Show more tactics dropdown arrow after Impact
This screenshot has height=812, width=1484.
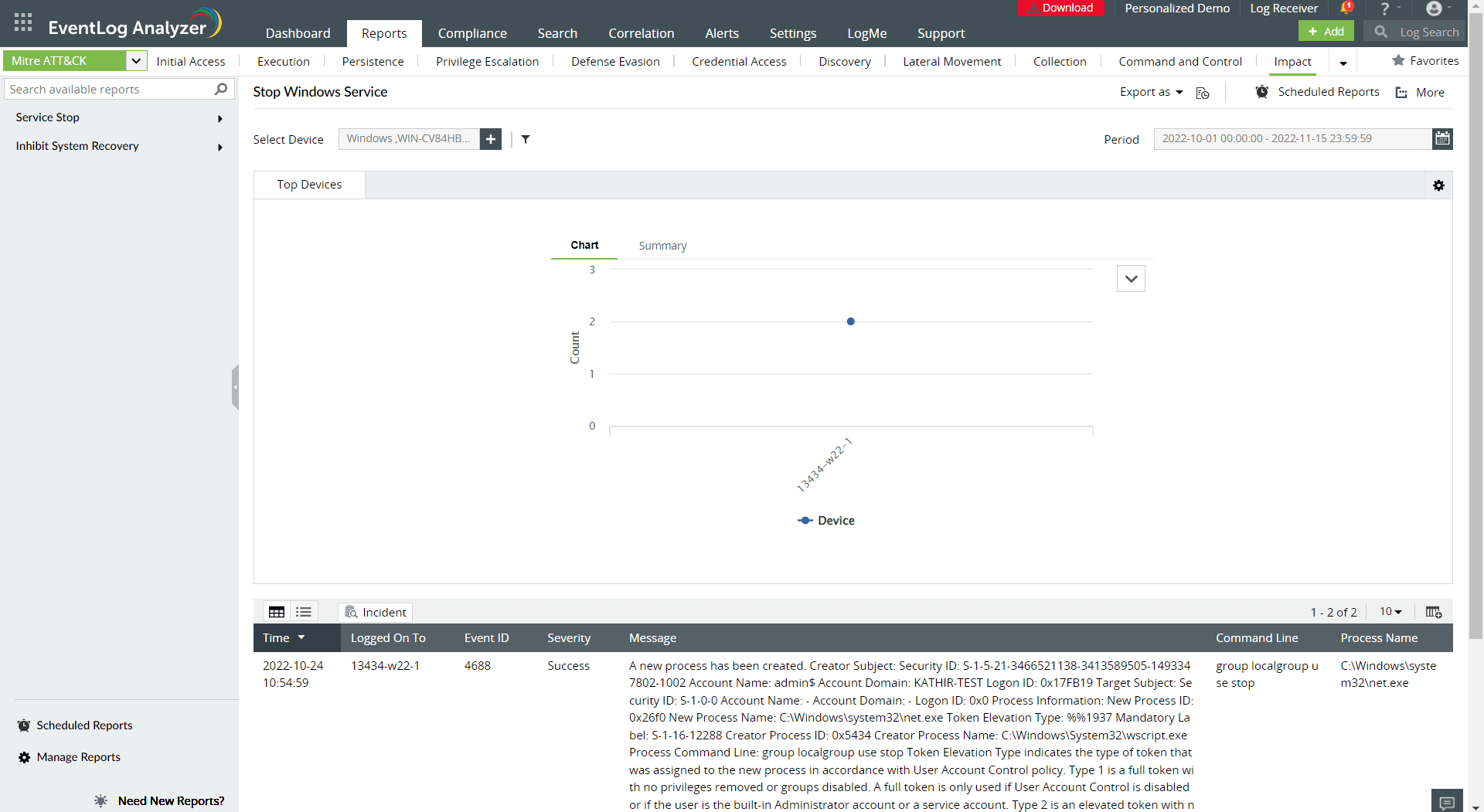[1343, 63]
